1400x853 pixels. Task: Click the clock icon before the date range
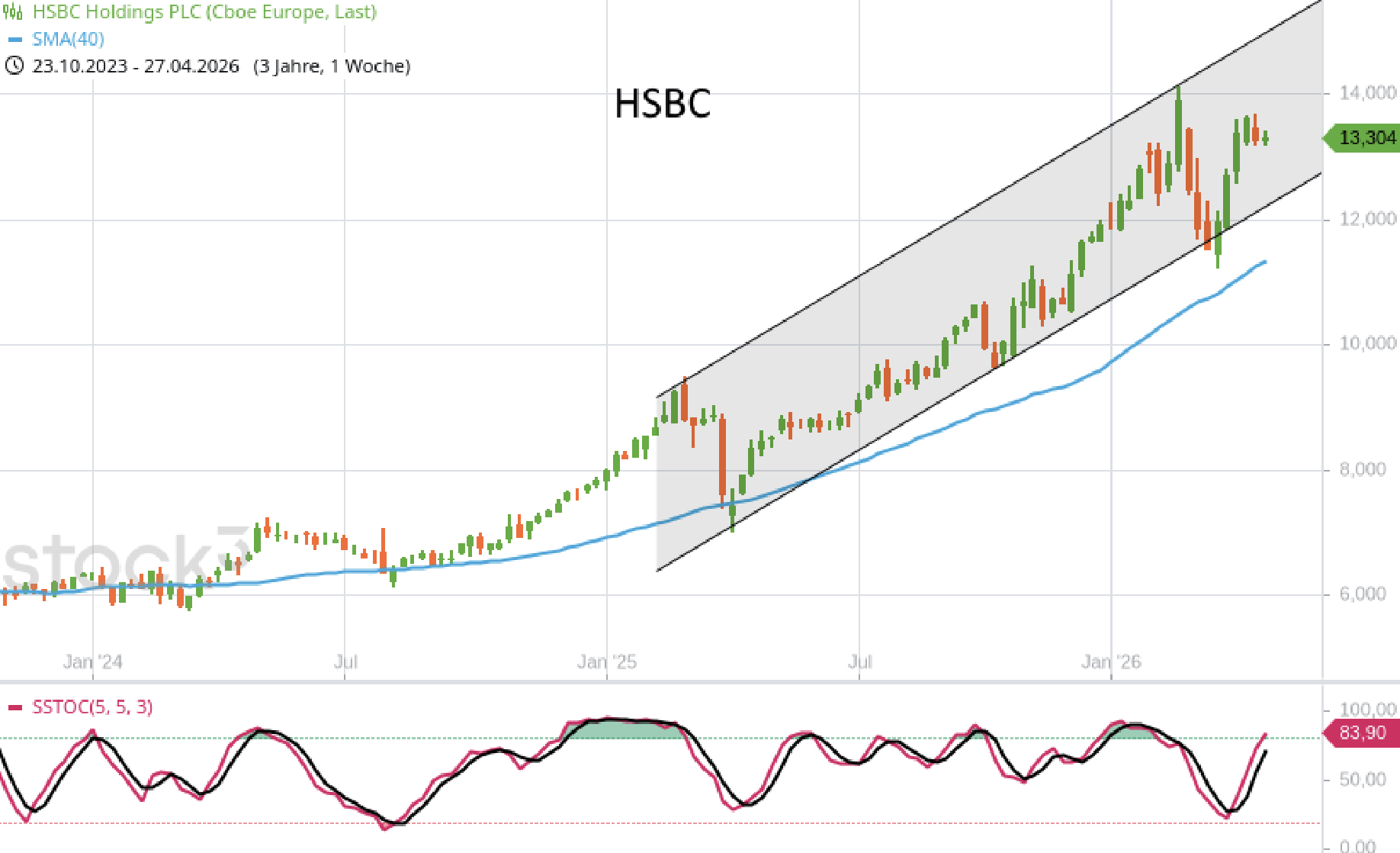14,66
